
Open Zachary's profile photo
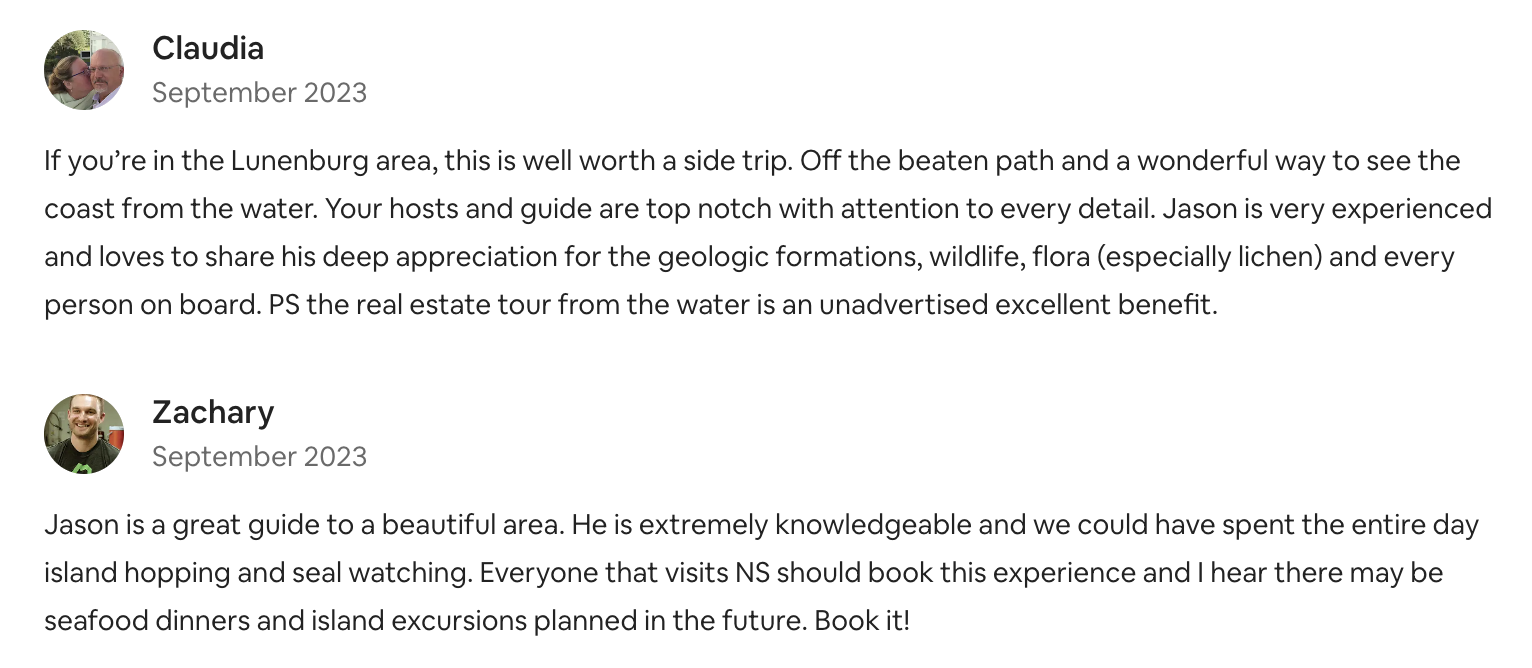pos(84,433)
